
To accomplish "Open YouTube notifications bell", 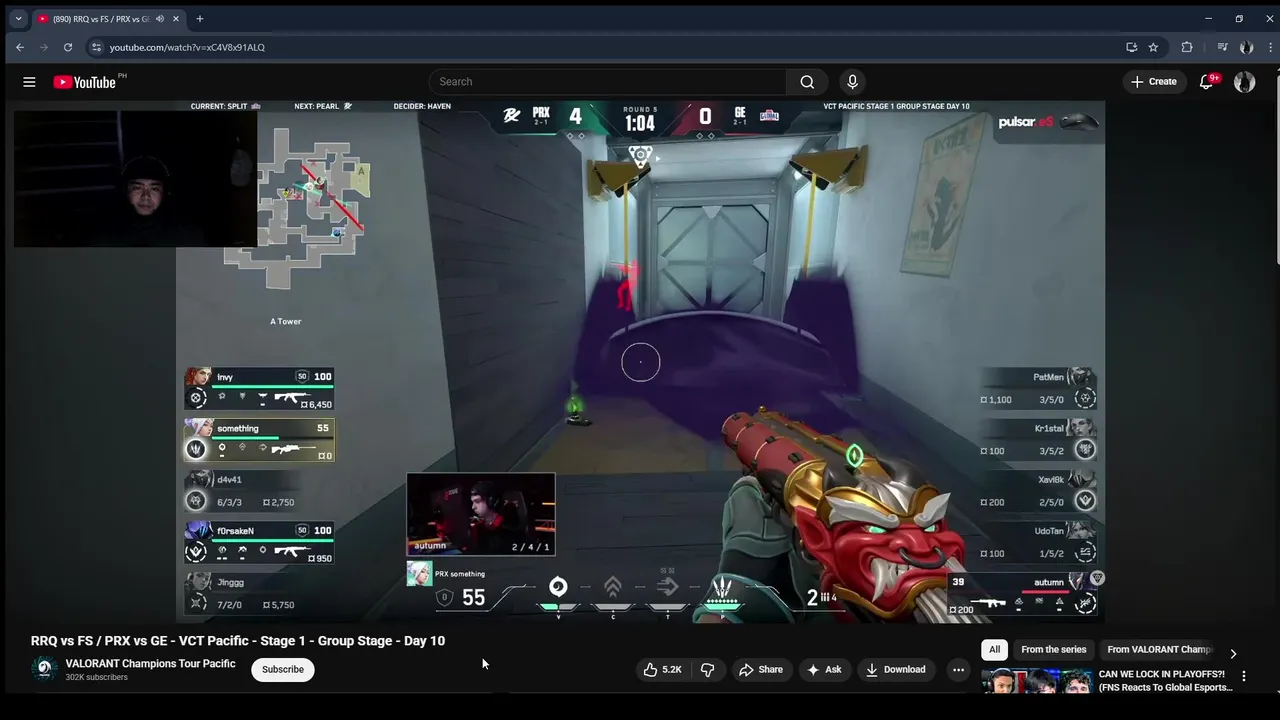I will coord(1207,82).
